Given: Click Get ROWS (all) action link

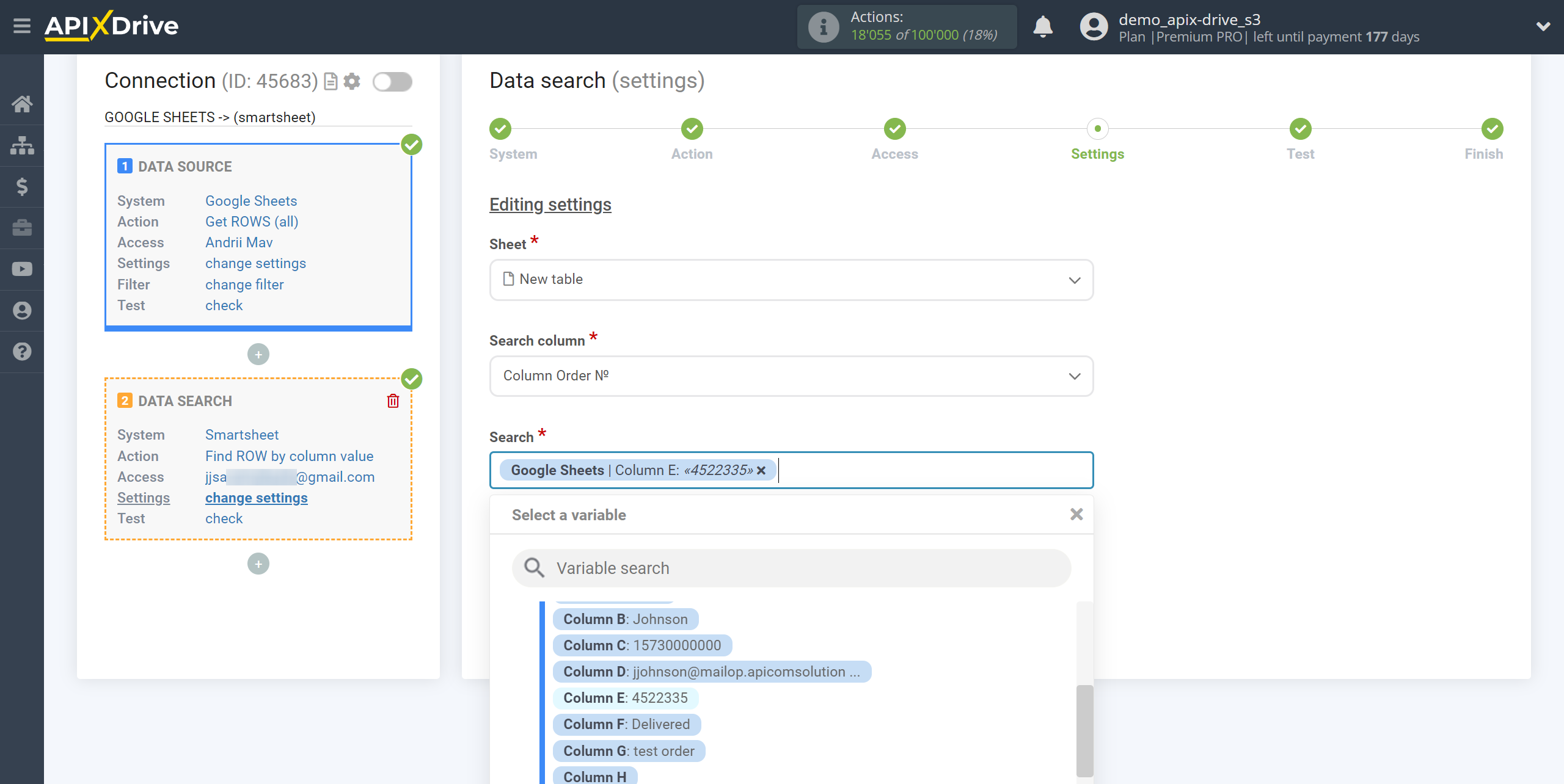Looking at the screenshot, I should pyautogui.click(x=252, y=222).
